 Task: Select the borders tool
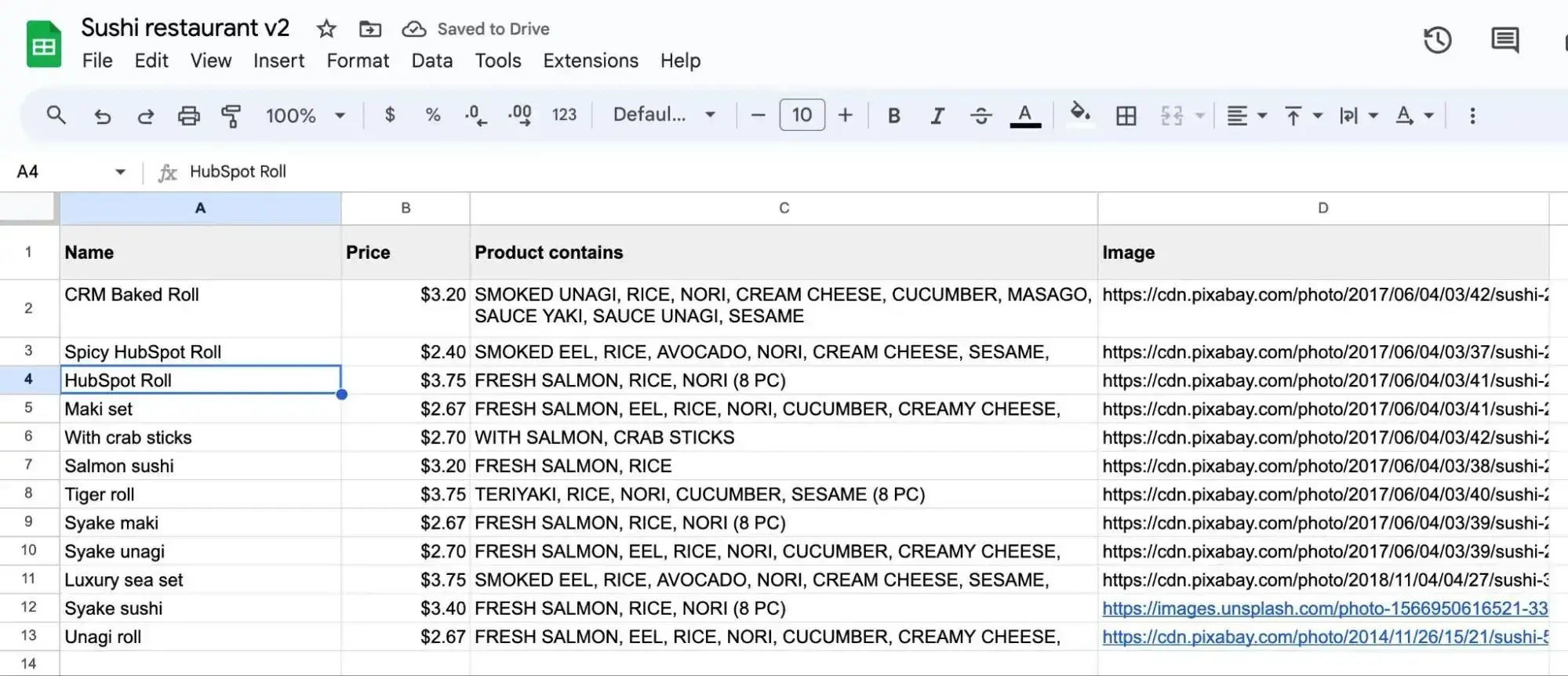click(x=1126, y=114)
